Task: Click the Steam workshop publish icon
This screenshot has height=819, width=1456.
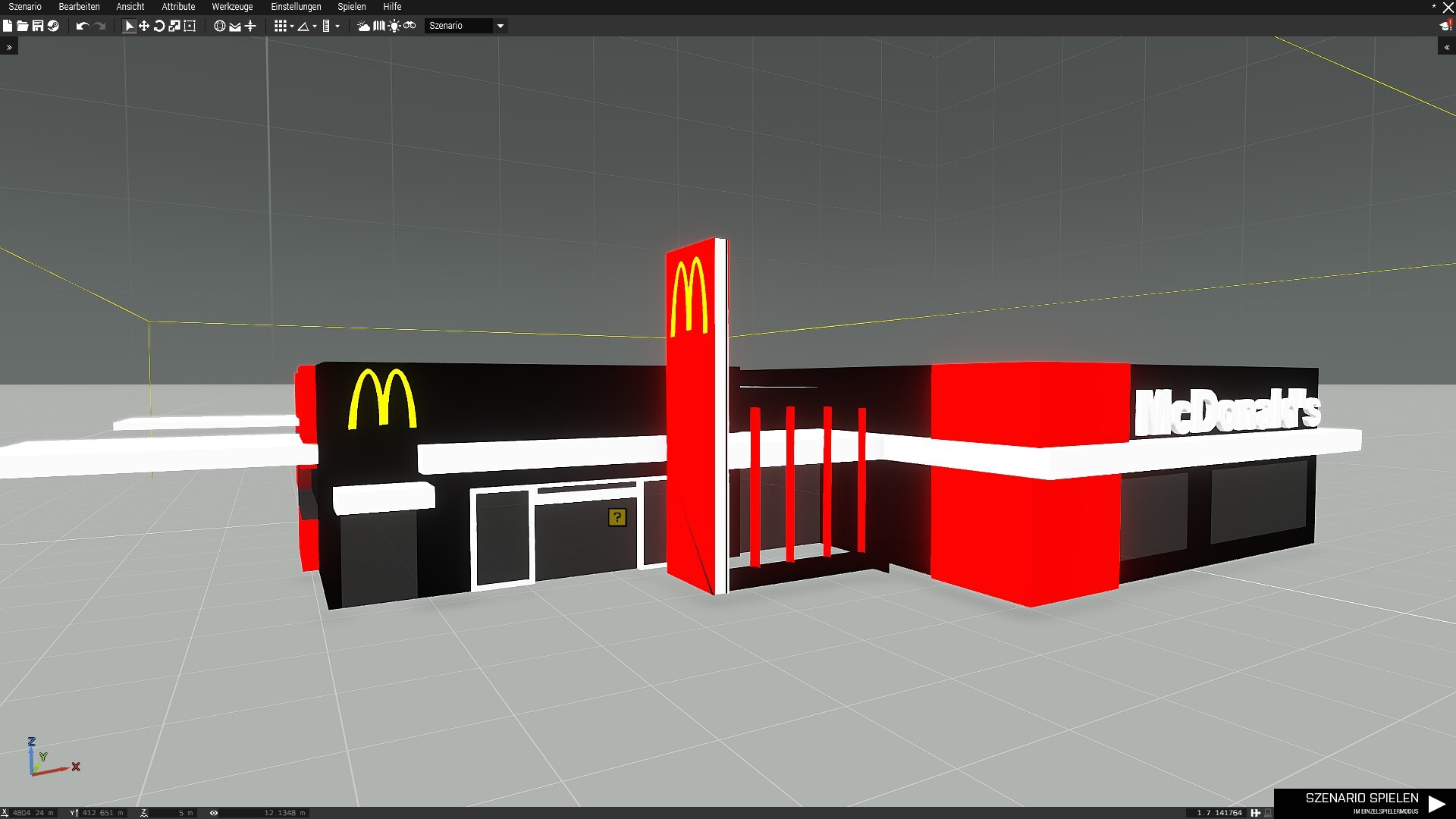Action: coord(53,26)
